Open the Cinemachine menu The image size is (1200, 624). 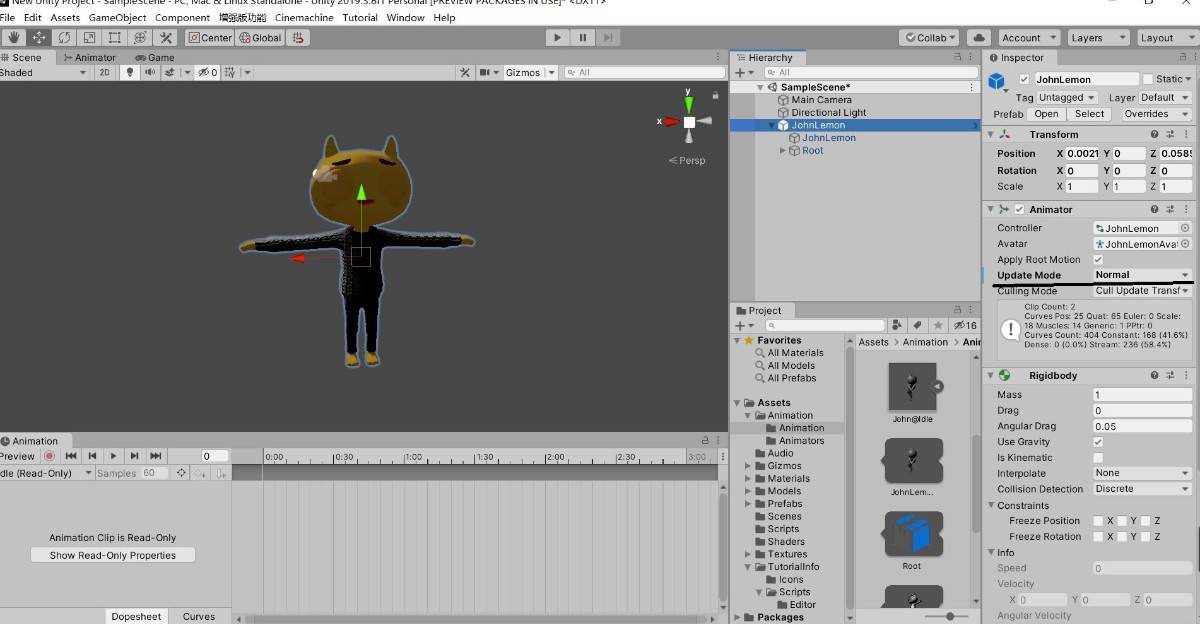pyautogui.click(x=305, y=17)
